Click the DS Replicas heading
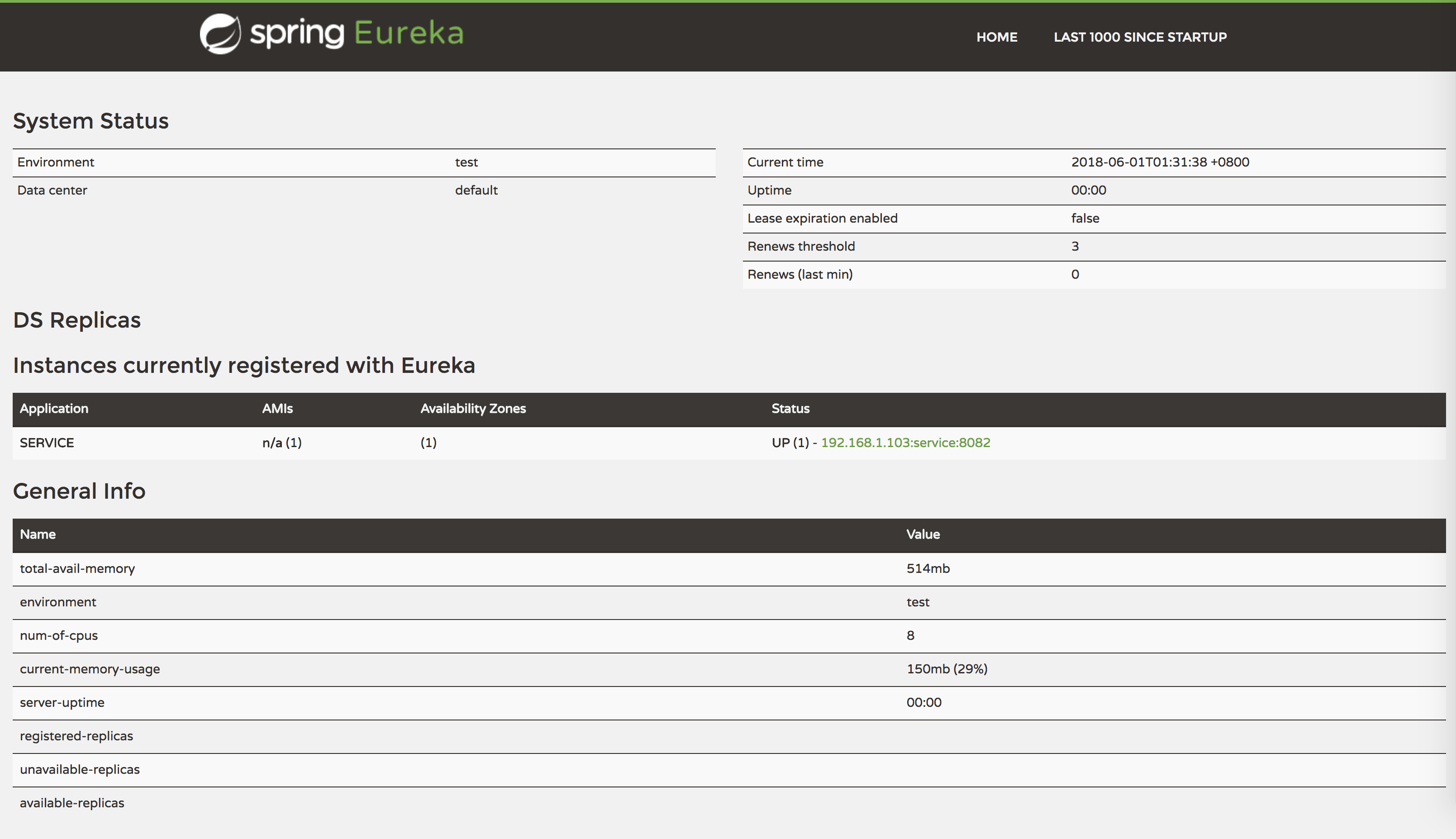 [x=76, y=320]
